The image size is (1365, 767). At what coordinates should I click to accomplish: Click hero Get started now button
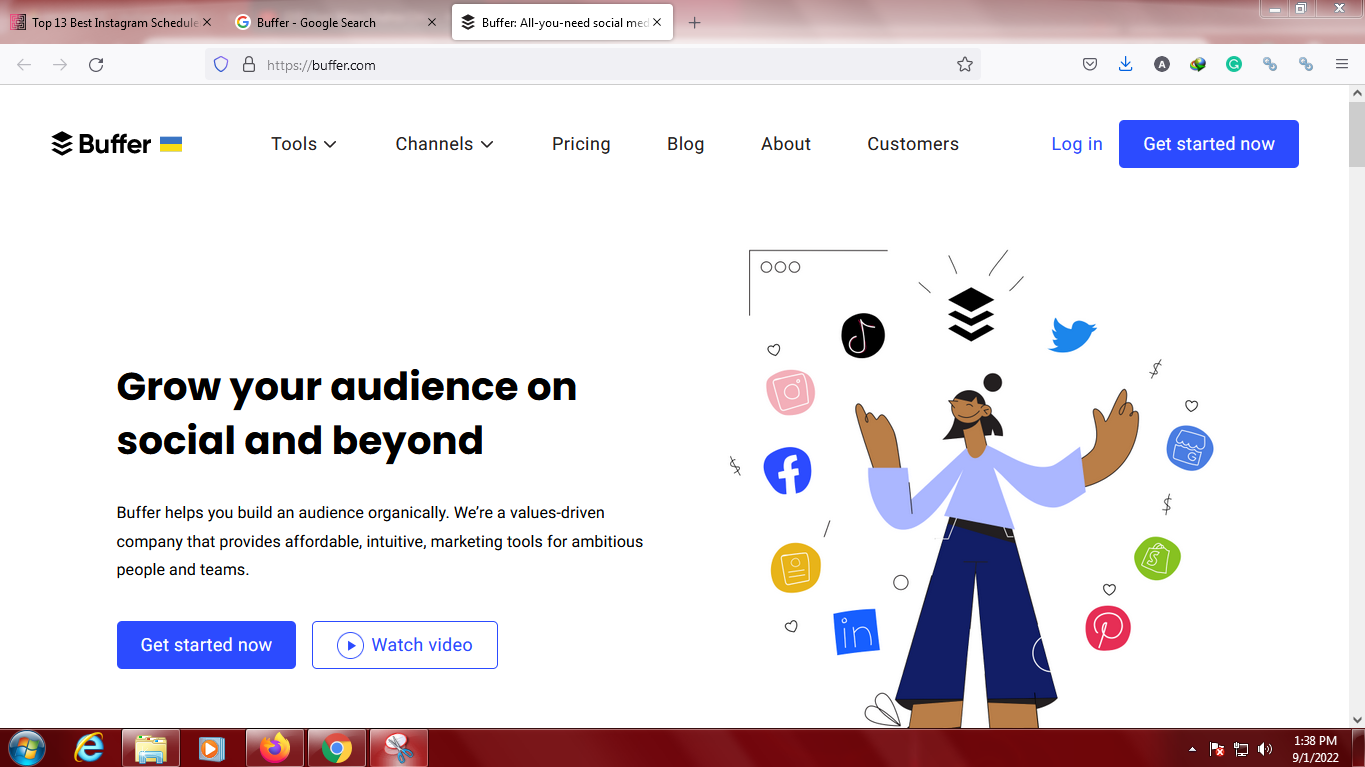206,645
